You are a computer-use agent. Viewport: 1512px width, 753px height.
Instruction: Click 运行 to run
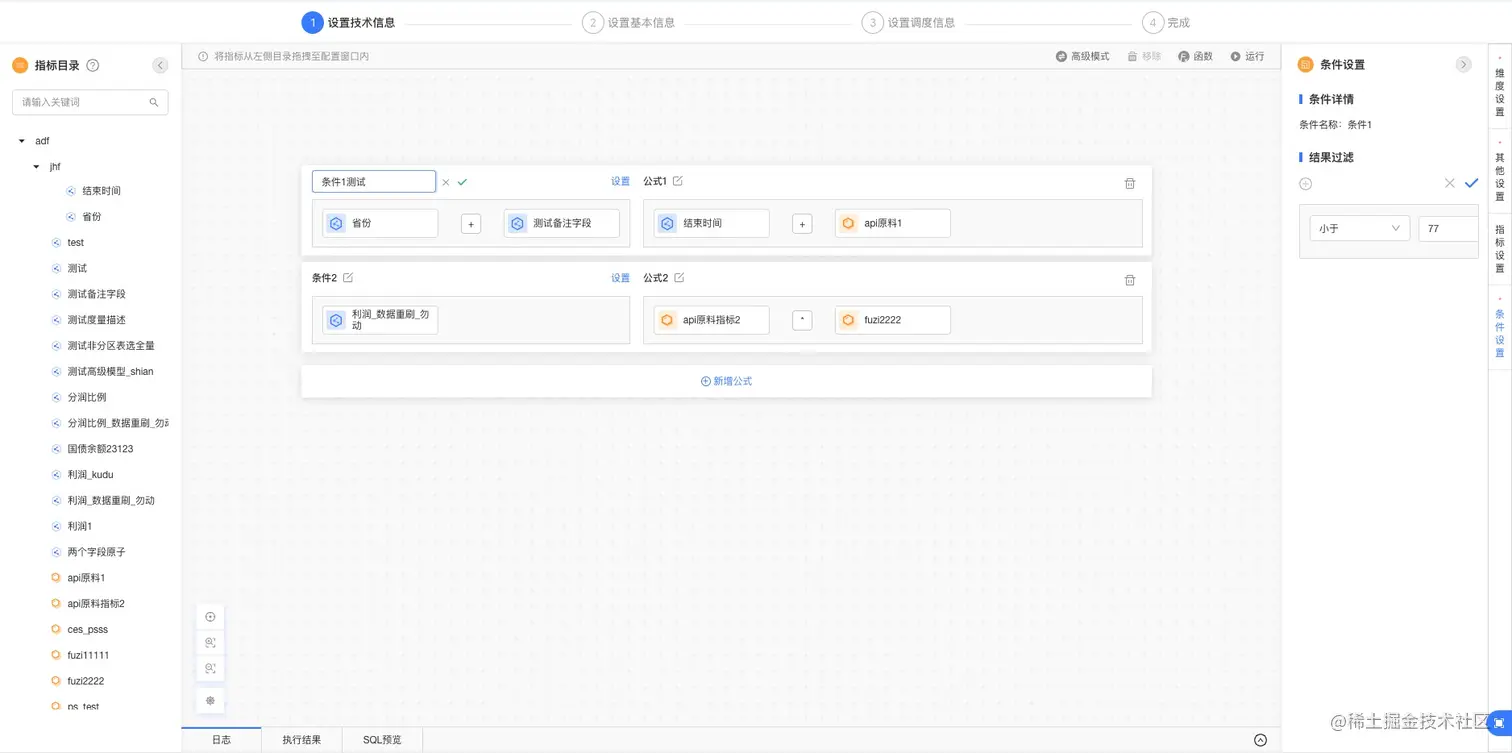1247,57
